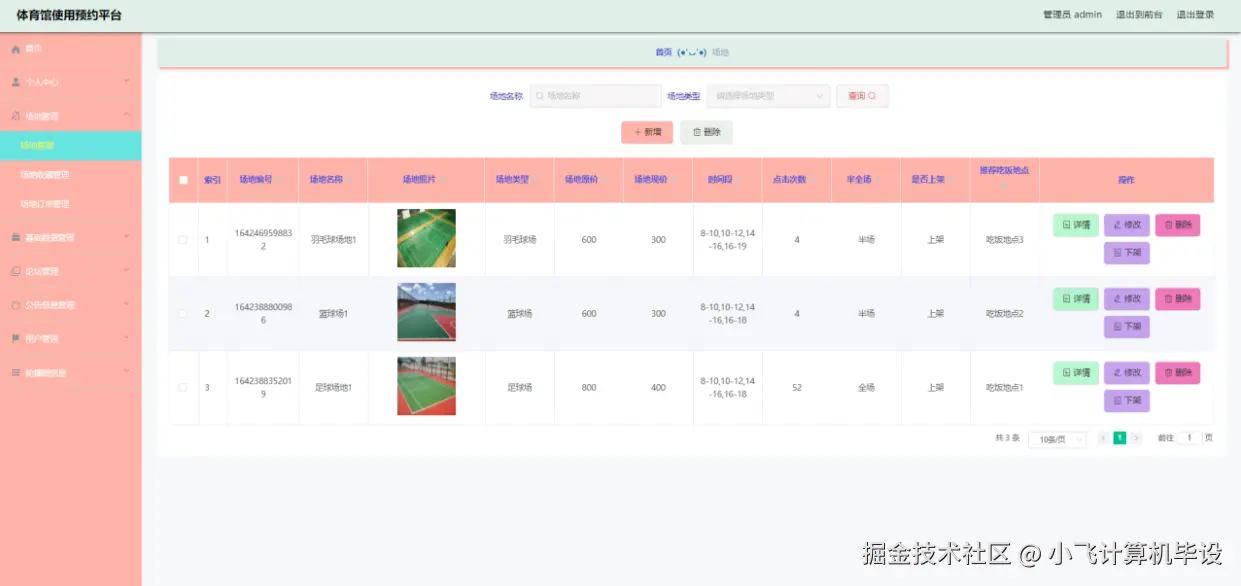The width and height of the screenshot is (1241, 586).
Task: Click 下架 for row 足球场地1
Action: [x=1127, y=401]
